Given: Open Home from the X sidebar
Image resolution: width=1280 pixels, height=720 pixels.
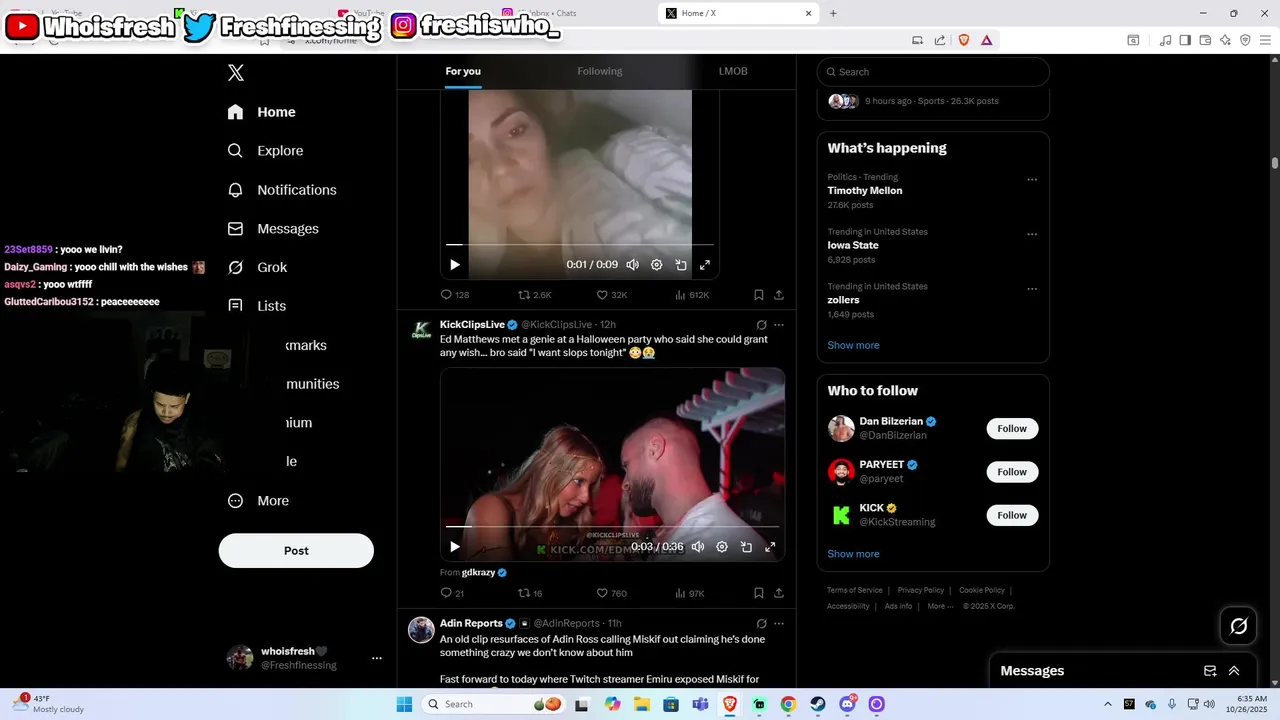Looking at the screenshot, I should pos(262,112).
